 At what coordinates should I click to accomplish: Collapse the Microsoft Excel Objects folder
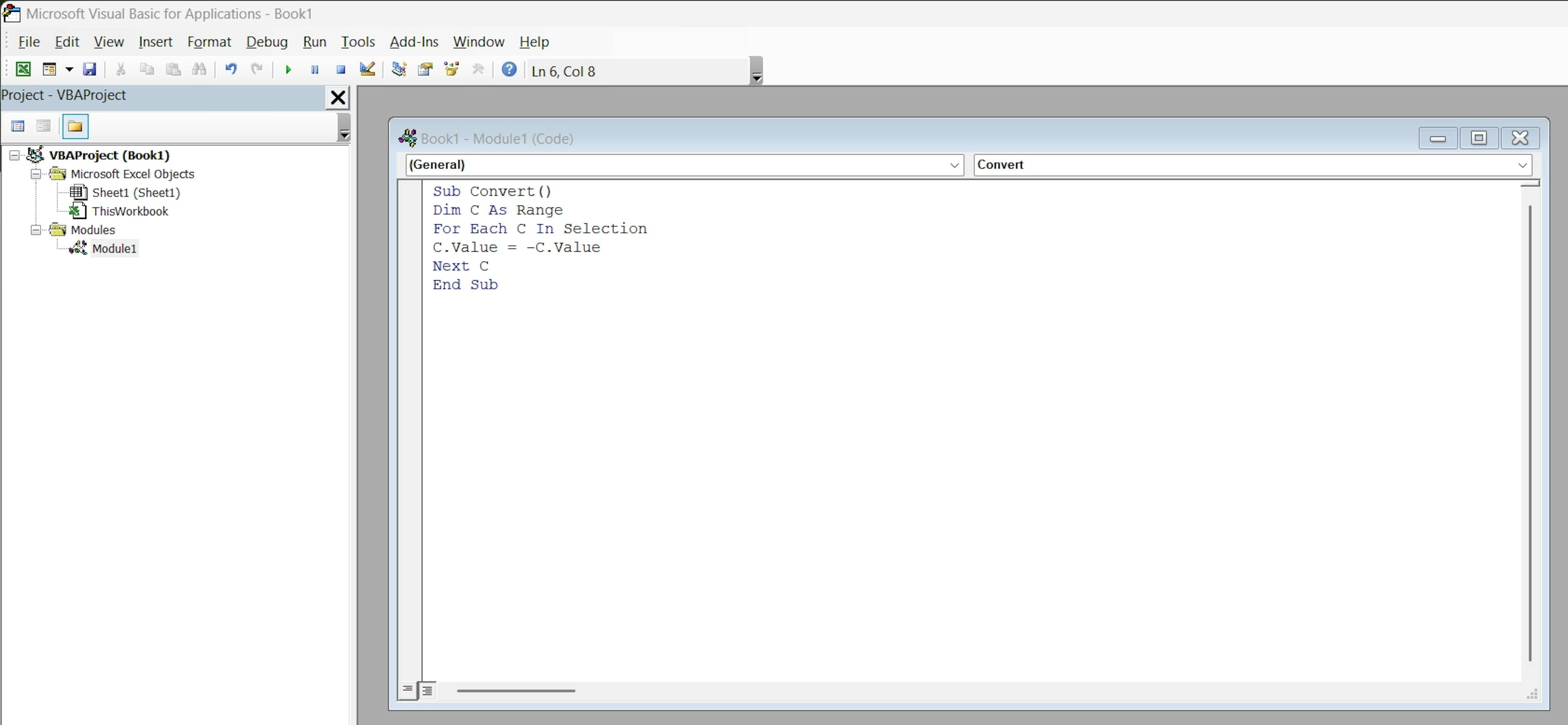pos(36,174)
